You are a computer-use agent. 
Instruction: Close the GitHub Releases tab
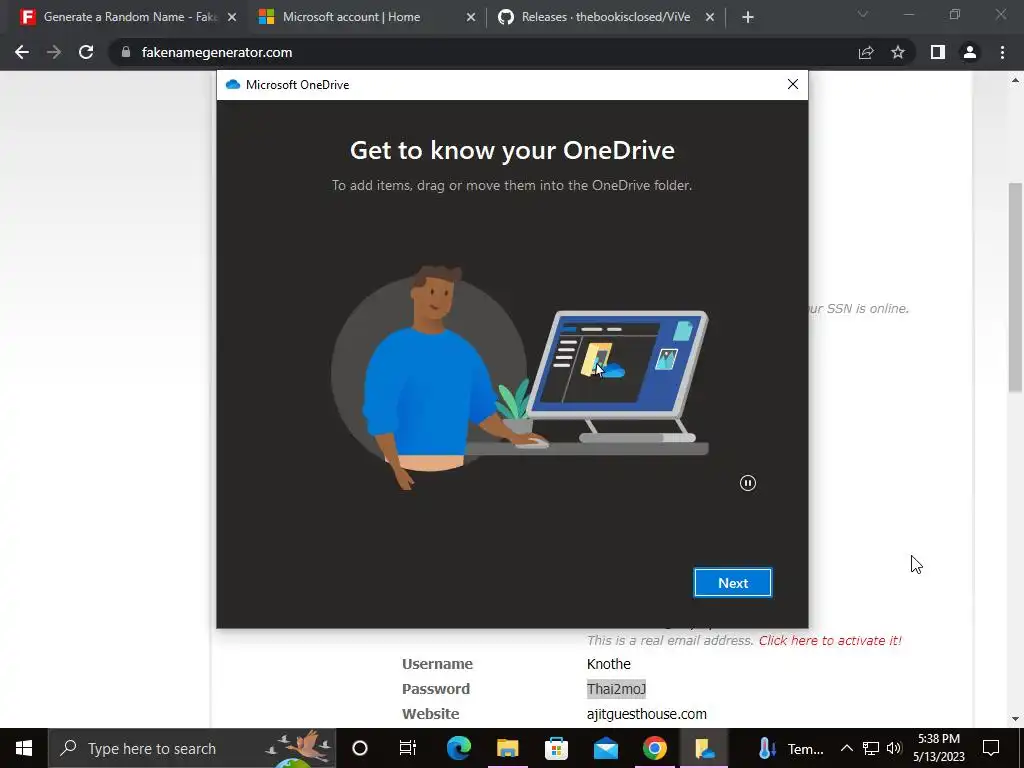coord(710,18)
